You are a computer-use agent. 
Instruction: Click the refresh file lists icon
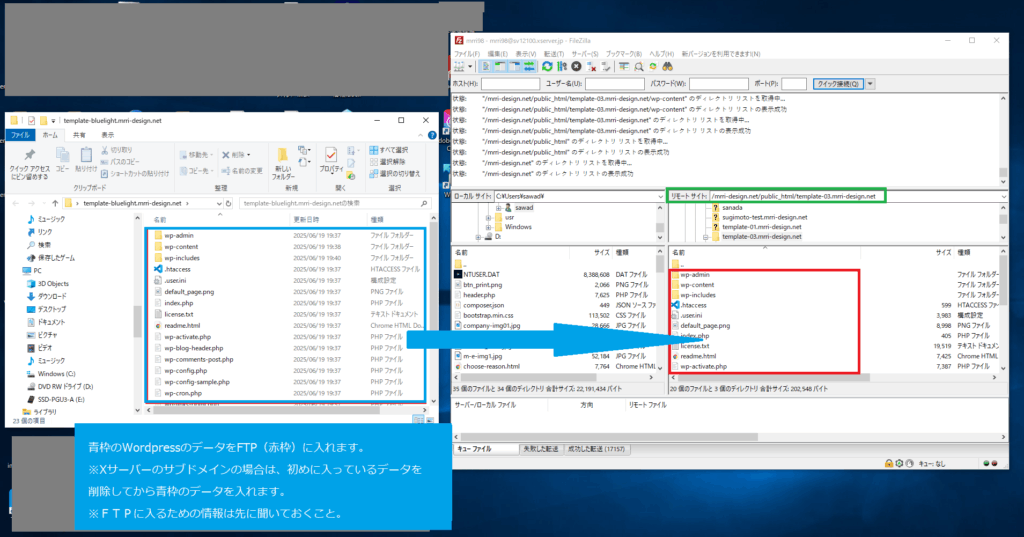tap(547, 66)
